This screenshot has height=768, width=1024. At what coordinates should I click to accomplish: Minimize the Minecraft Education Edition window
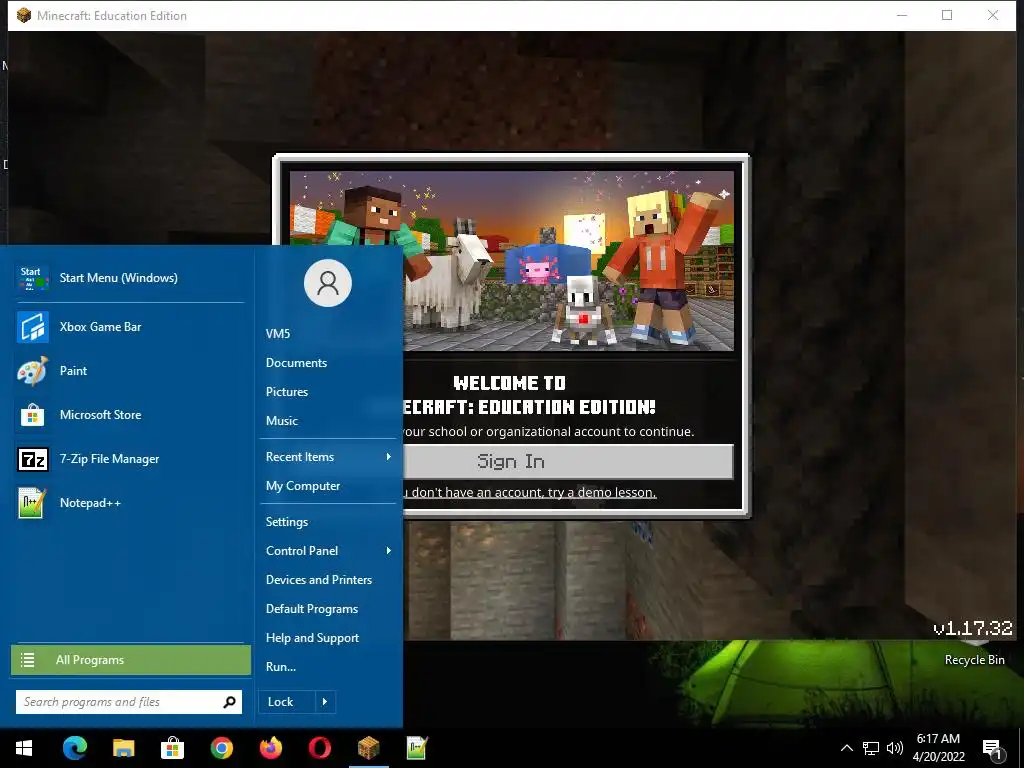point(902,15)
